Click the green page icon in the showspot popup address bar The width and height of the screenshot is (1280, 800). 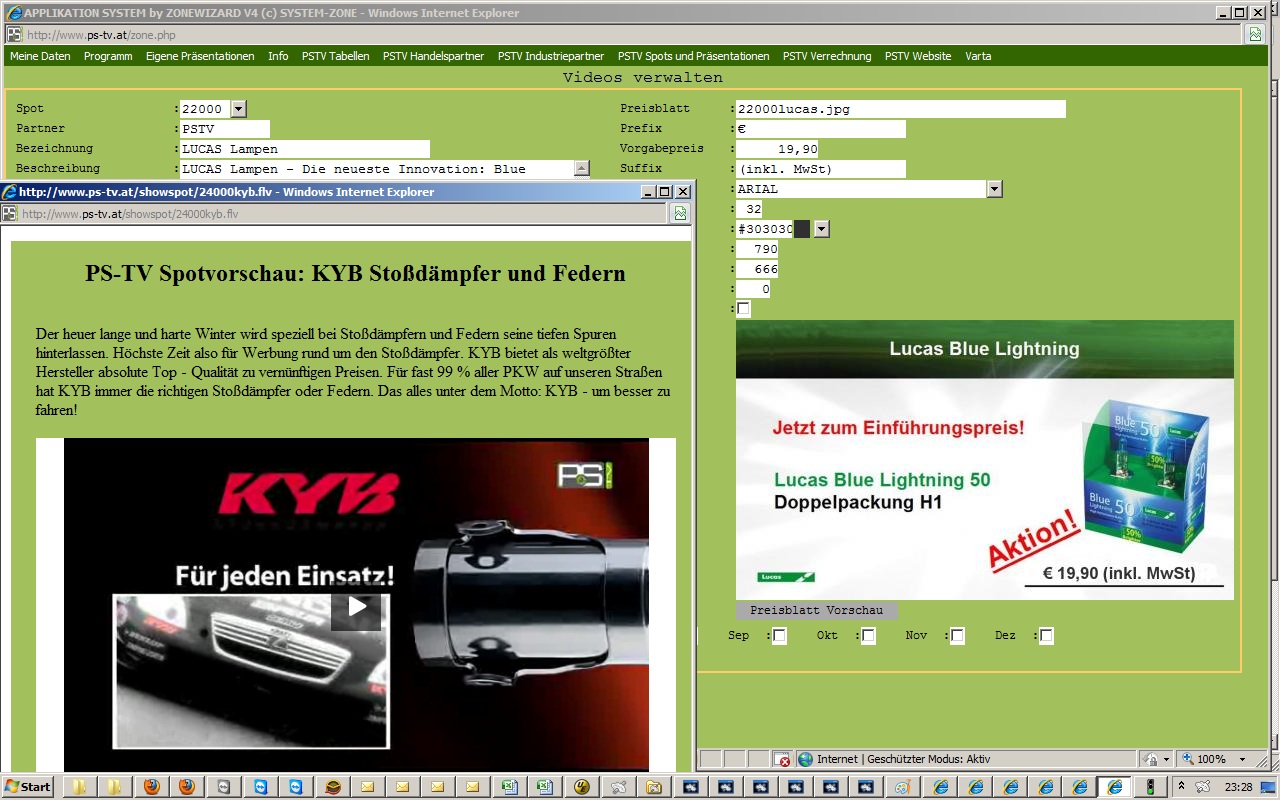pyautogui.click(x=680, y=213)
